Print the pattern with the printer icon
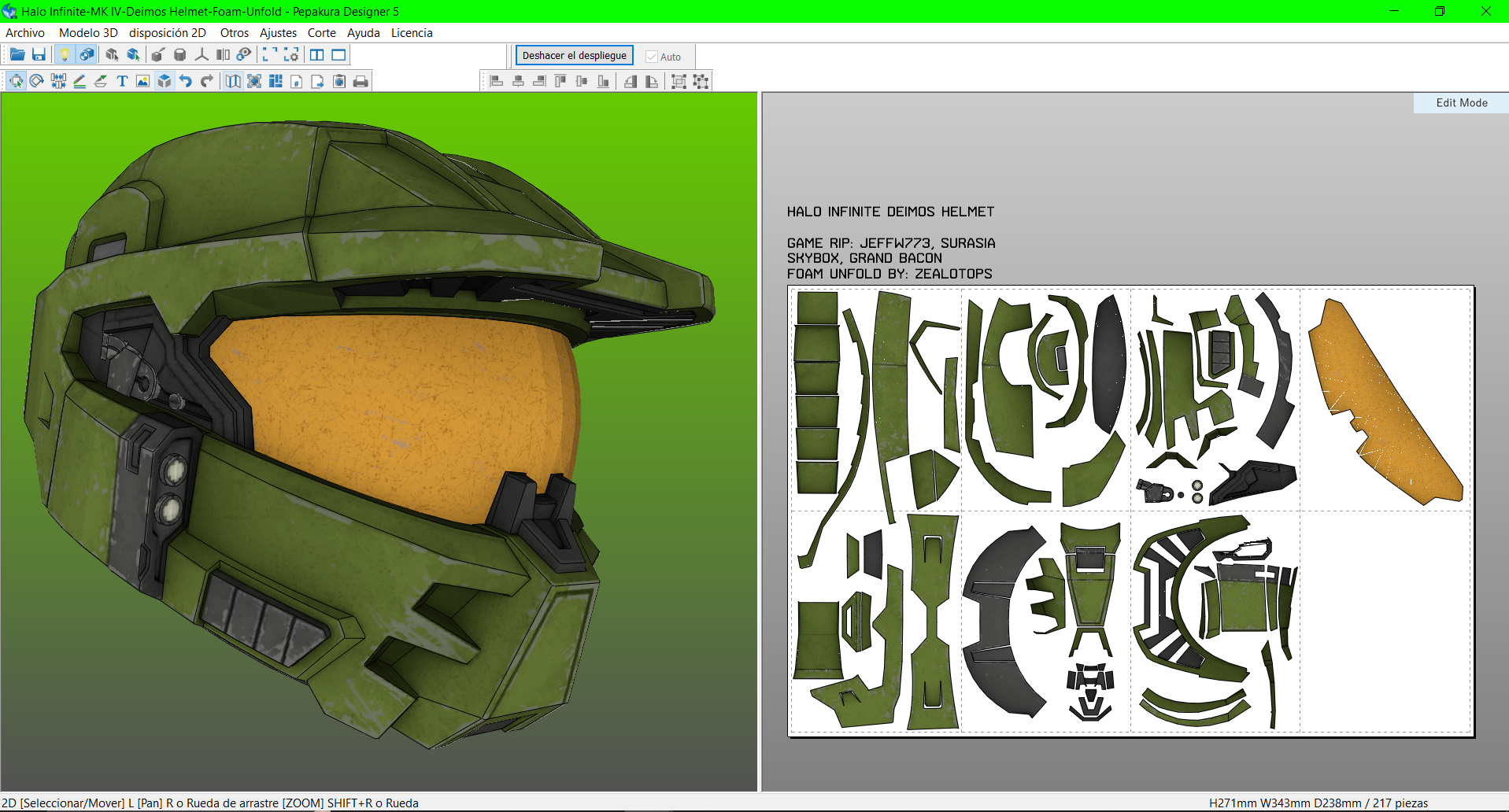1509x812 pixels. [x=361, y=81]
